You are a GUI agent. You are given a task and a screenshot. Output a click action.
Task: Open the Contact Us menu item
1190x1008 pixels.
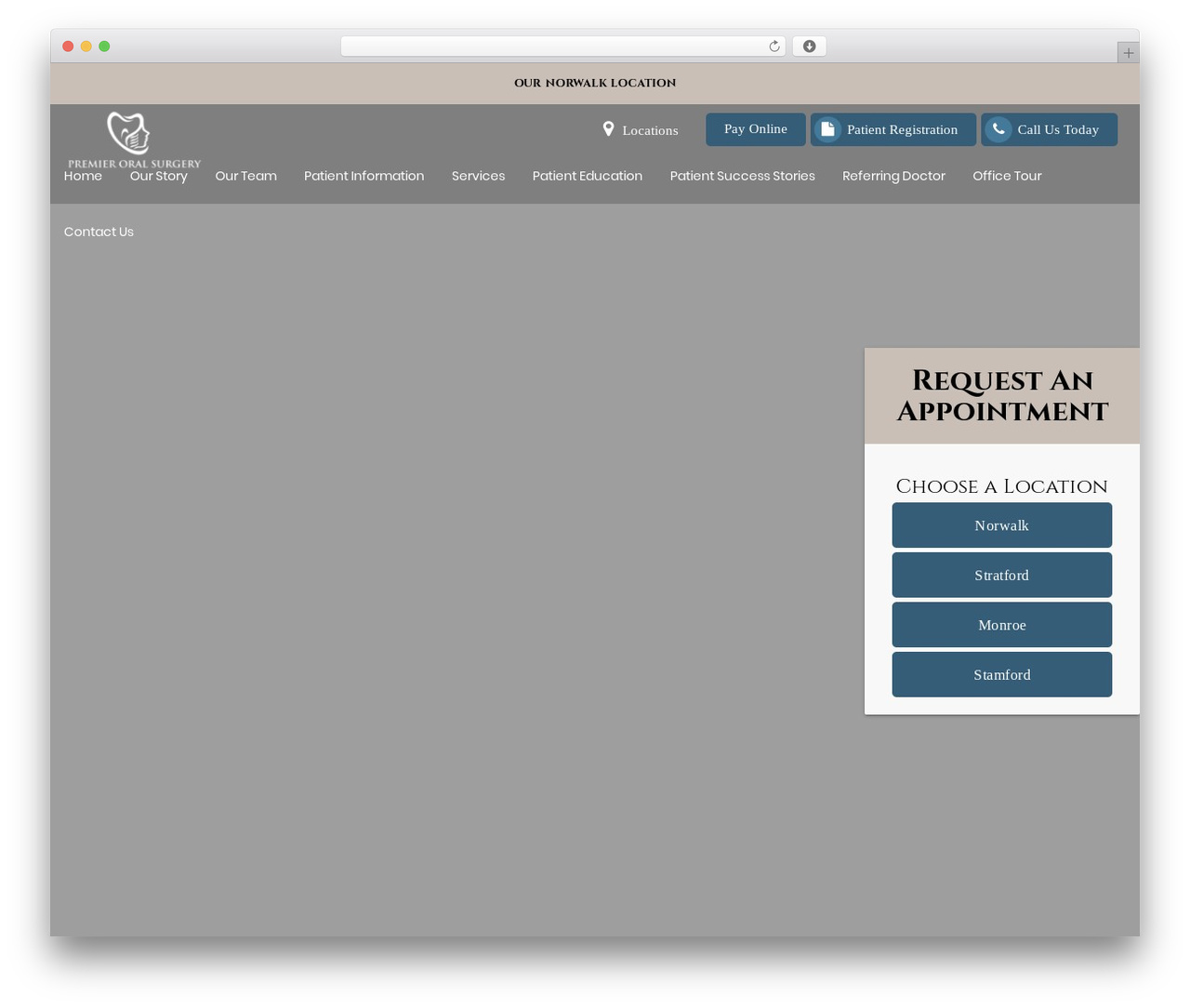tap(99, 232)
